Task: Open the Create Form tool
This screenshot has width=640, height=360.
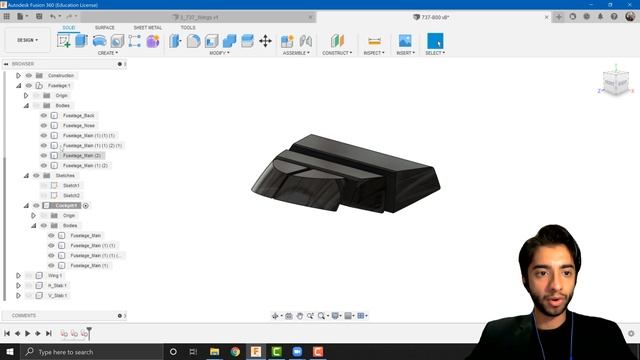Action: [x=153, y=41]
